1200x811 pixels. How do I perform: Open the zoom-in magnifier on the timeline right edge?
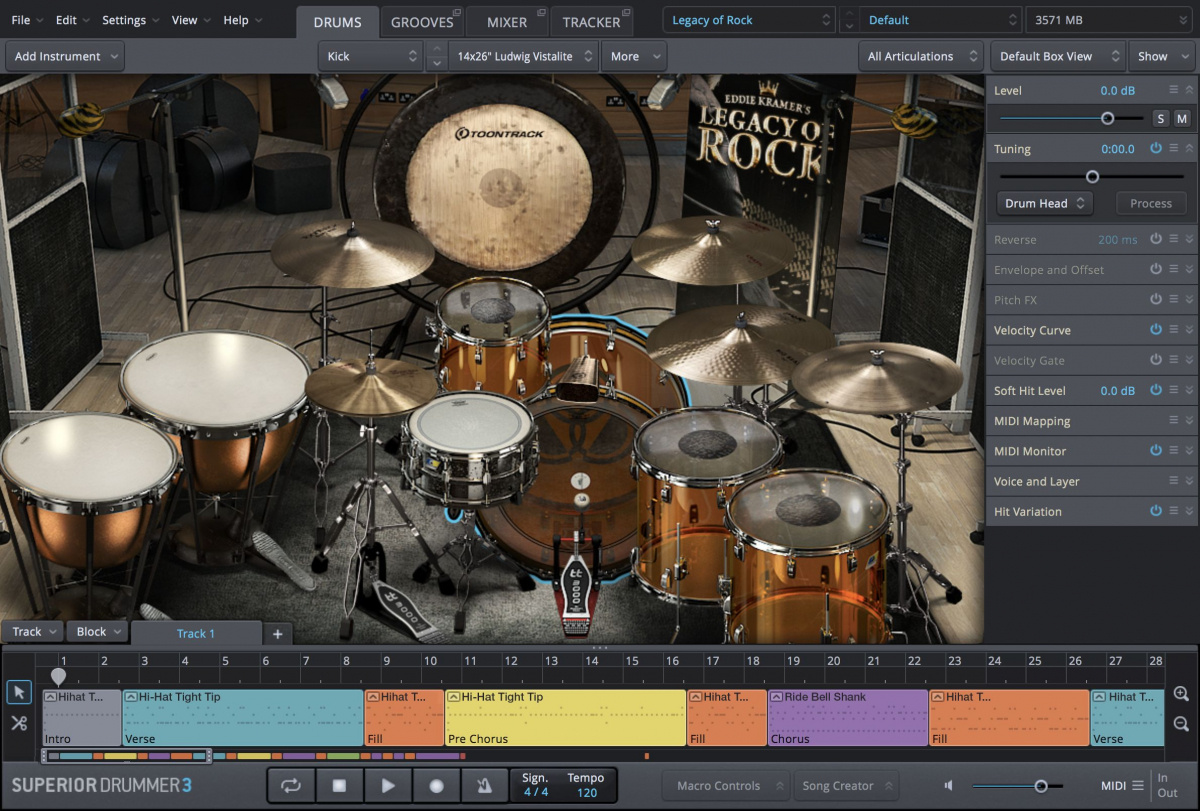[1181, 692]
